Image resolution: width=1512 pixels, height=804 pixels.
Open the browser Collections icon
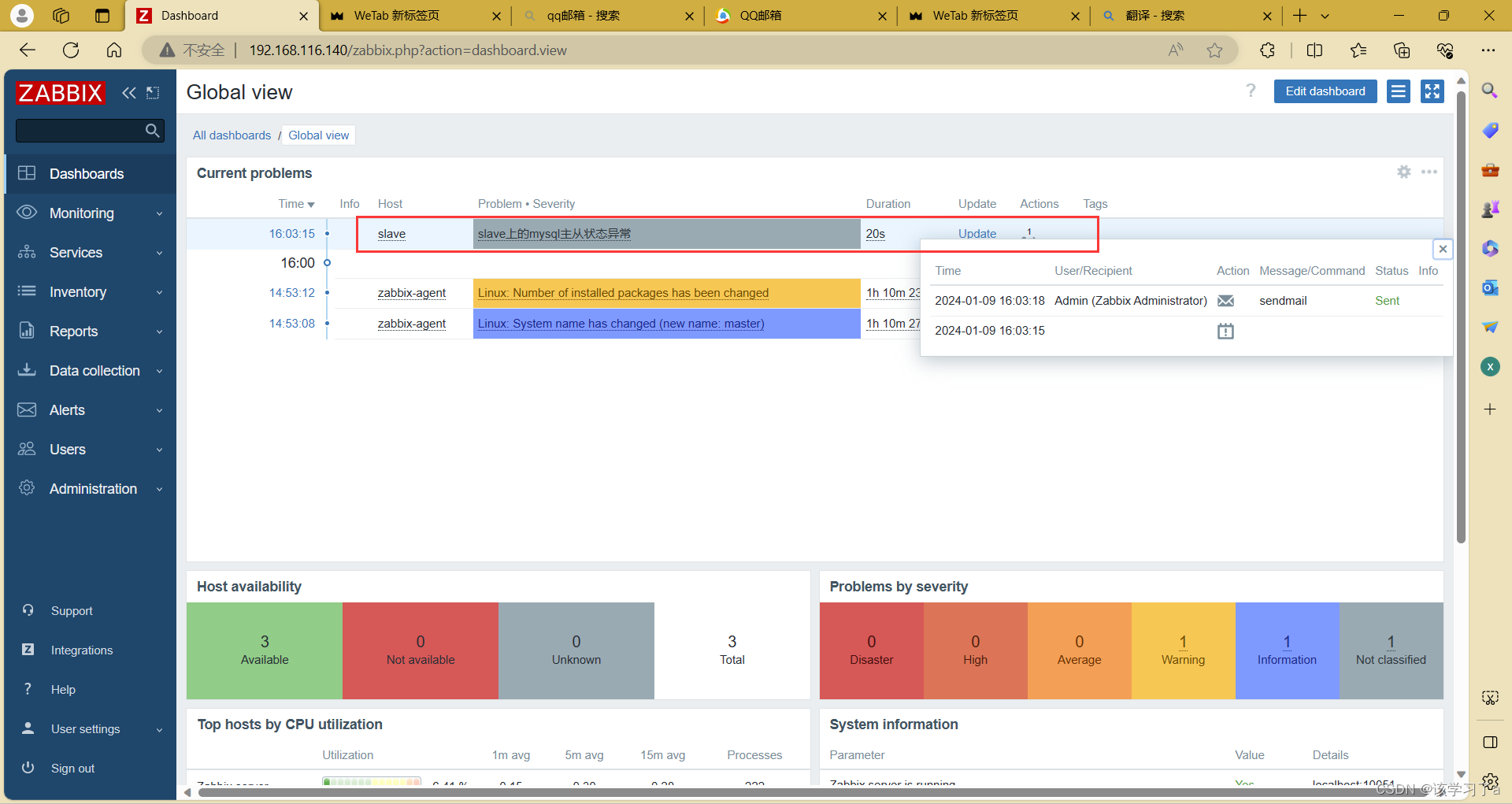[x=1402, y=50]
